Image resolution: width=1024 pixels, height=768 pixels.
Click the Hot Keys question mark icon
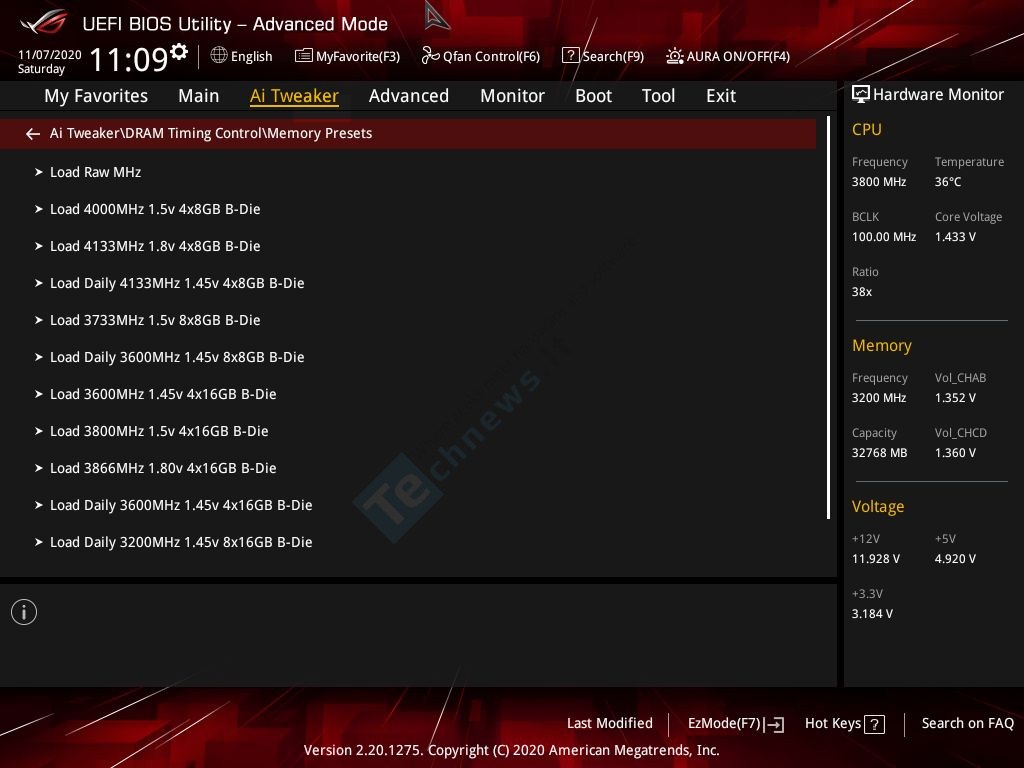click(874, 724)
